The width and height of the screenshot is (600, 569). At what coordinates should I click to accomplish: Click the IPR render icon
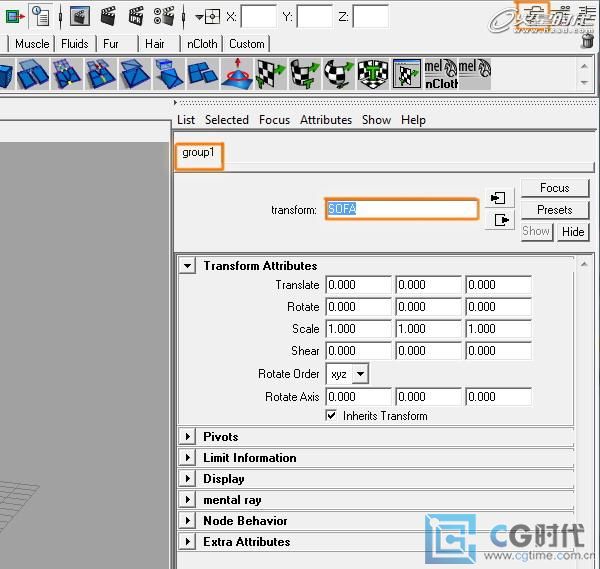pyautogui.click(x=136, y=16)
